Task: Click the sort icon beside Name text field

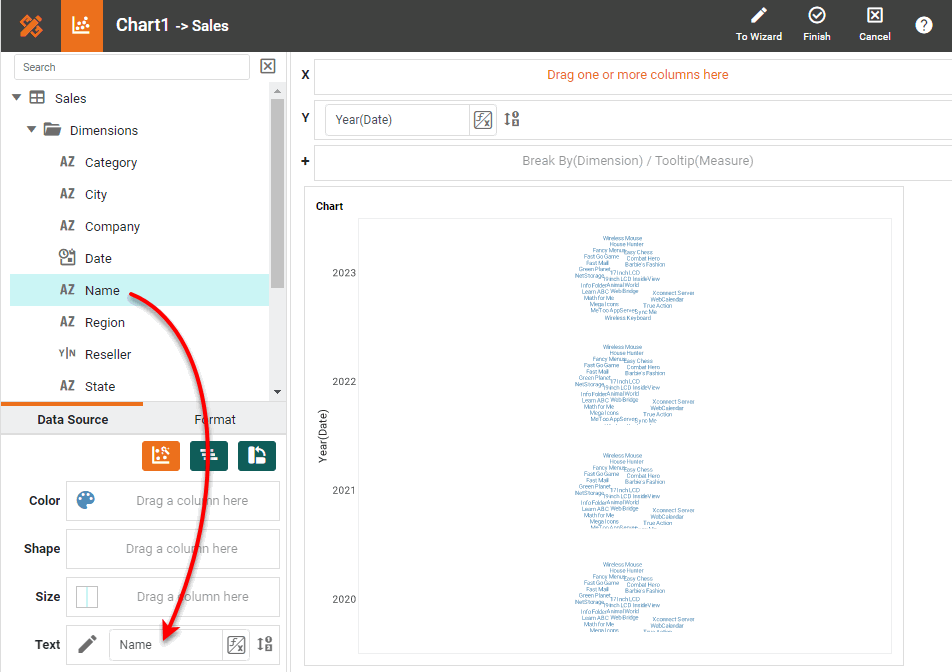Action: 265,644
